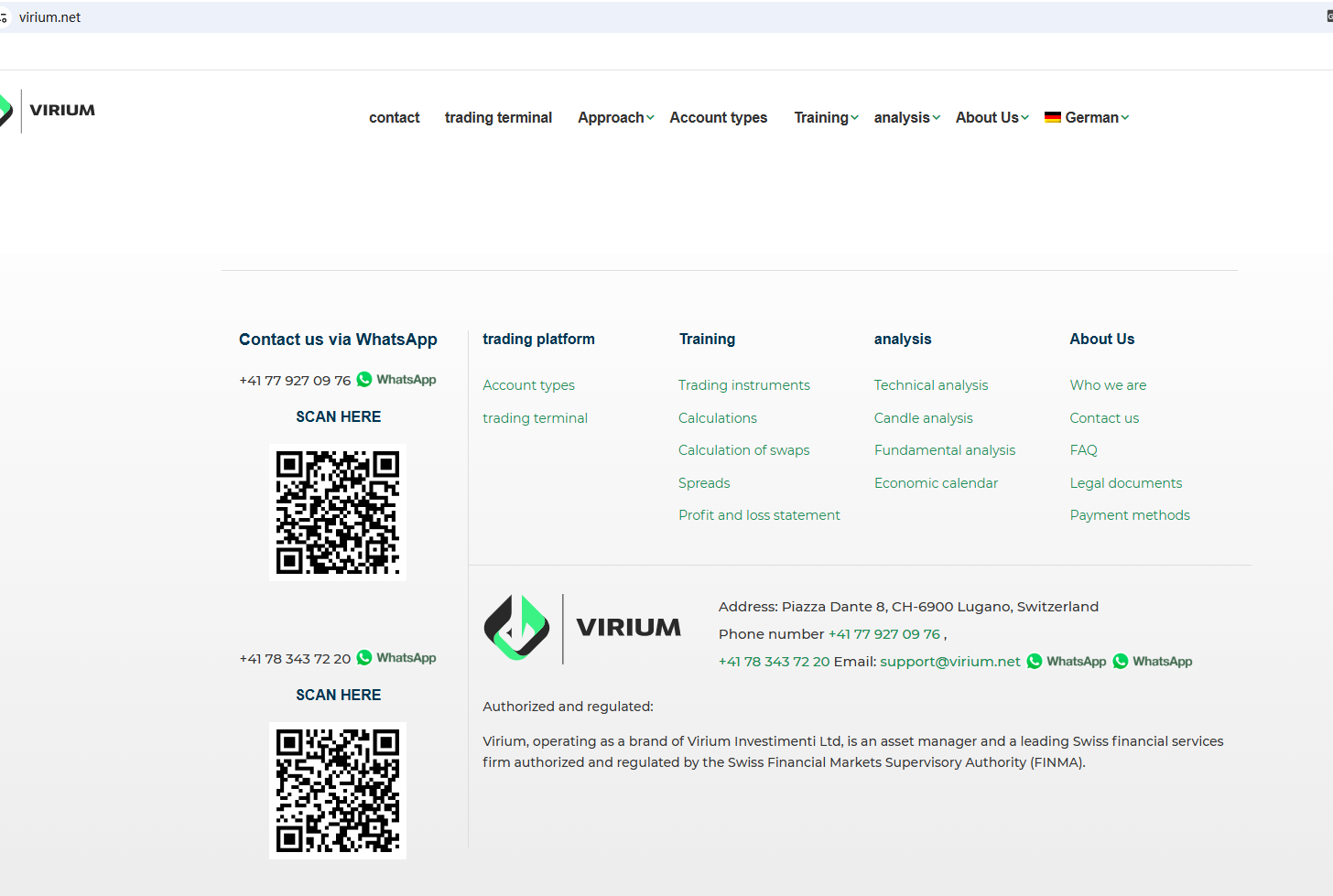Viewport: 1333px width, 896px height.
Task: Open the Account types footer link
Action: point(529,385)
